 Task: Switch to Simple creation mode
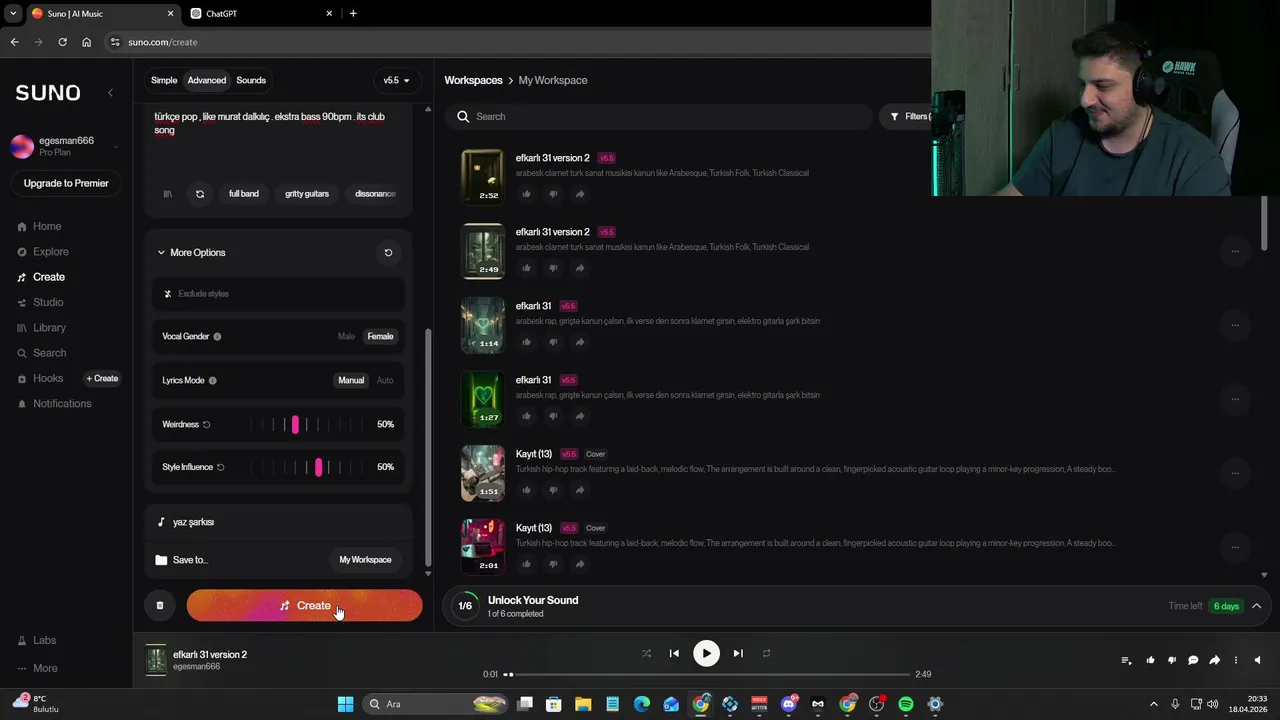164,80
